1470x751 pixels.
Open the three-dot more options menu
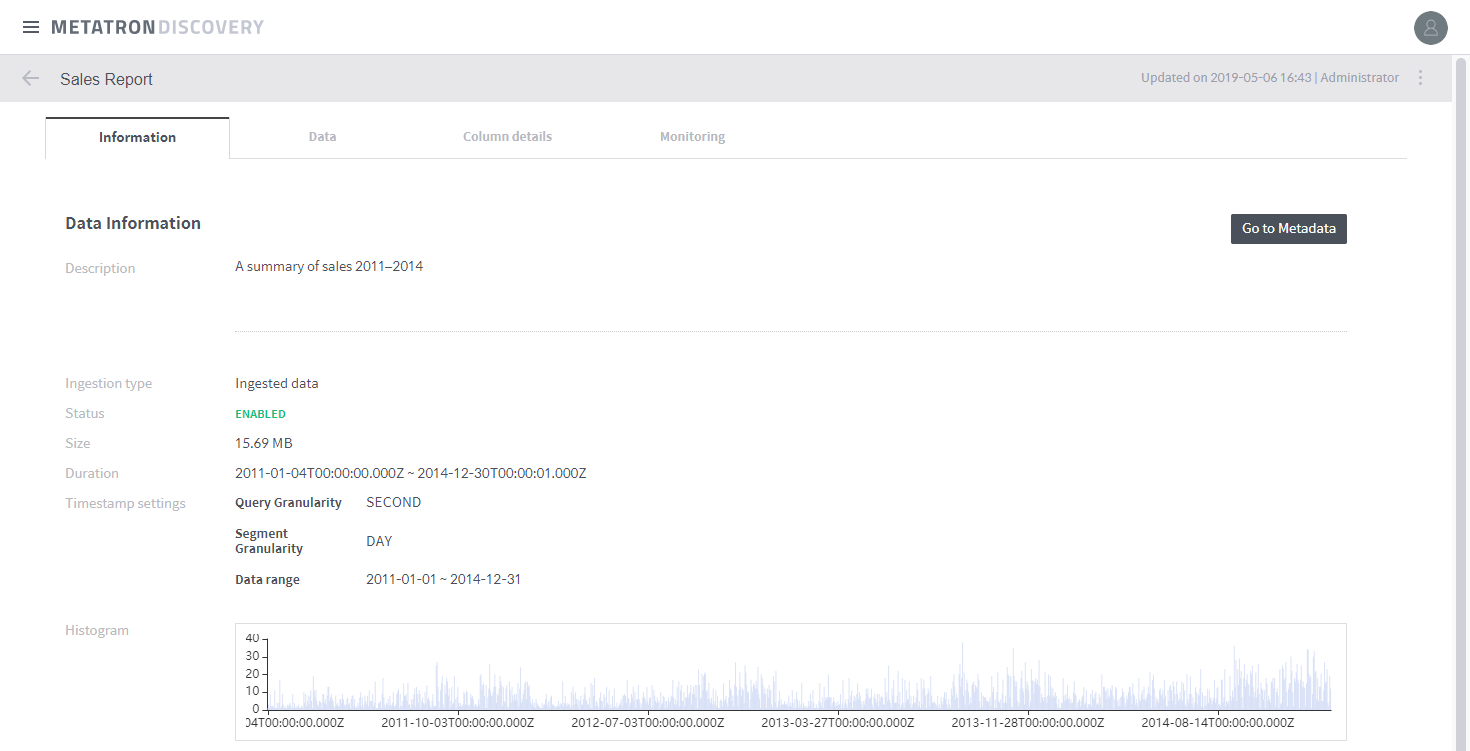click(1421, 78)
